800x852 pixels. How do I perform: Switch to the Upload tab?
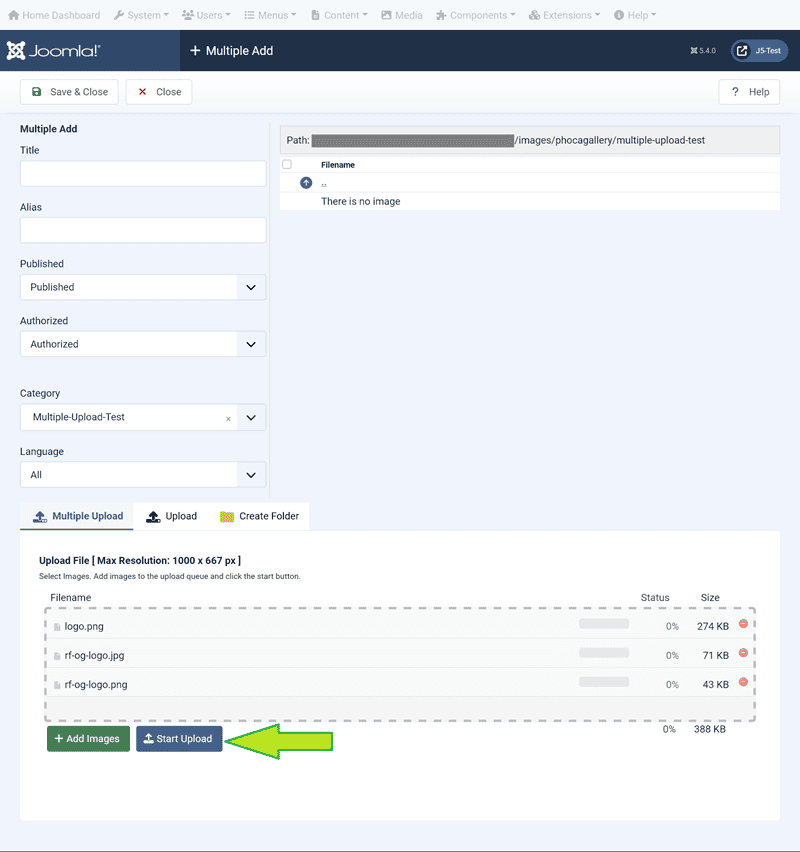[x=171, y=516]
